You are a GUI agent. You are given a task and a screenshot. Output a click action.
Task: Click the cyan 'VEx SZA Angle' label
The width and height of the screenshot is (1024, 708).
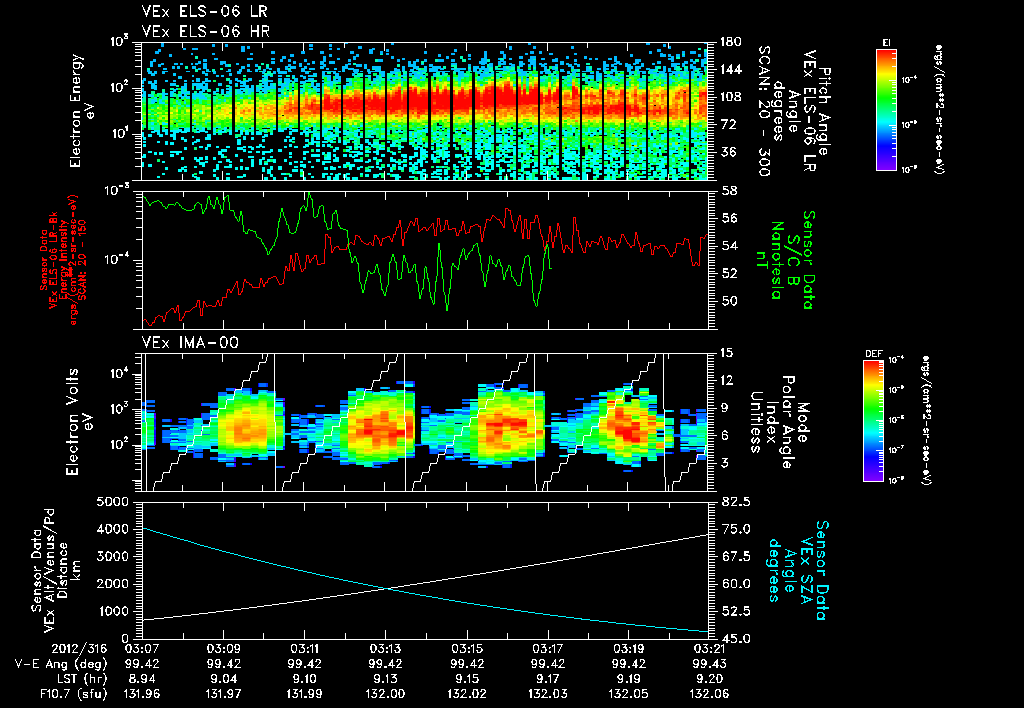pos(798,570)
